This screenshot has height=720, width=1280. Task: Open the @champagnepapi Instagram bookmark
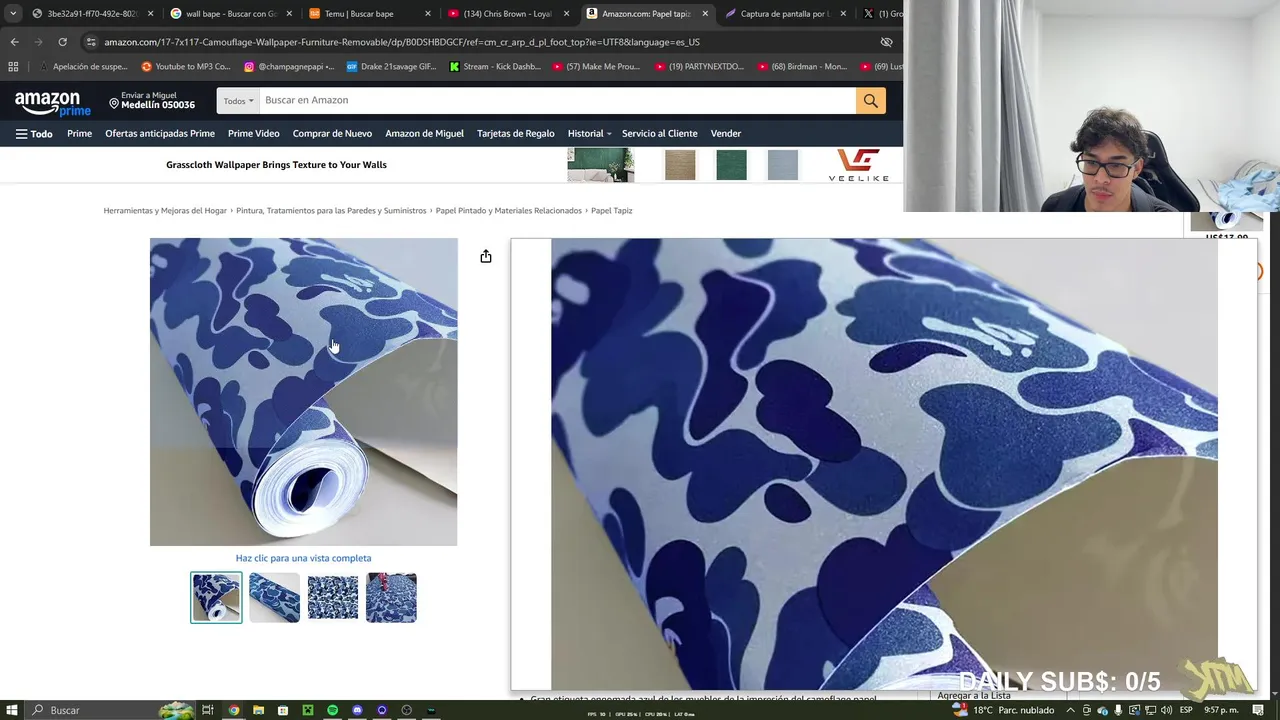pyautogui.click(x=289, y=67)
